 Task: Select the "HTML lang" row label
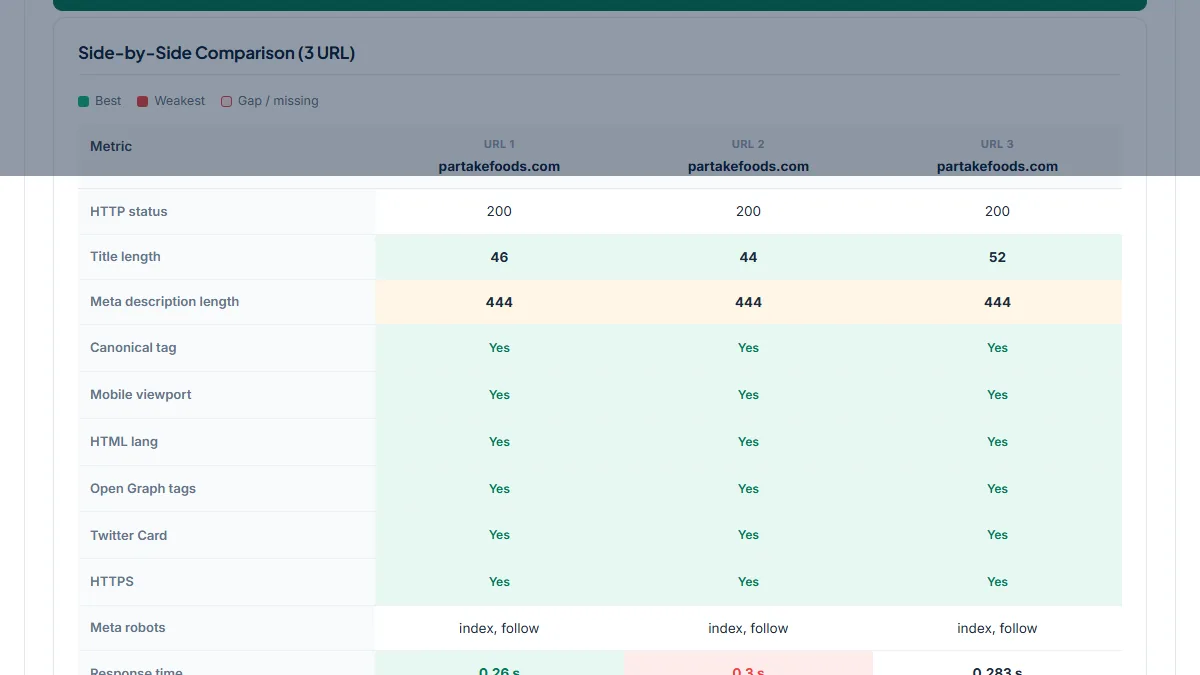point(124,441)
